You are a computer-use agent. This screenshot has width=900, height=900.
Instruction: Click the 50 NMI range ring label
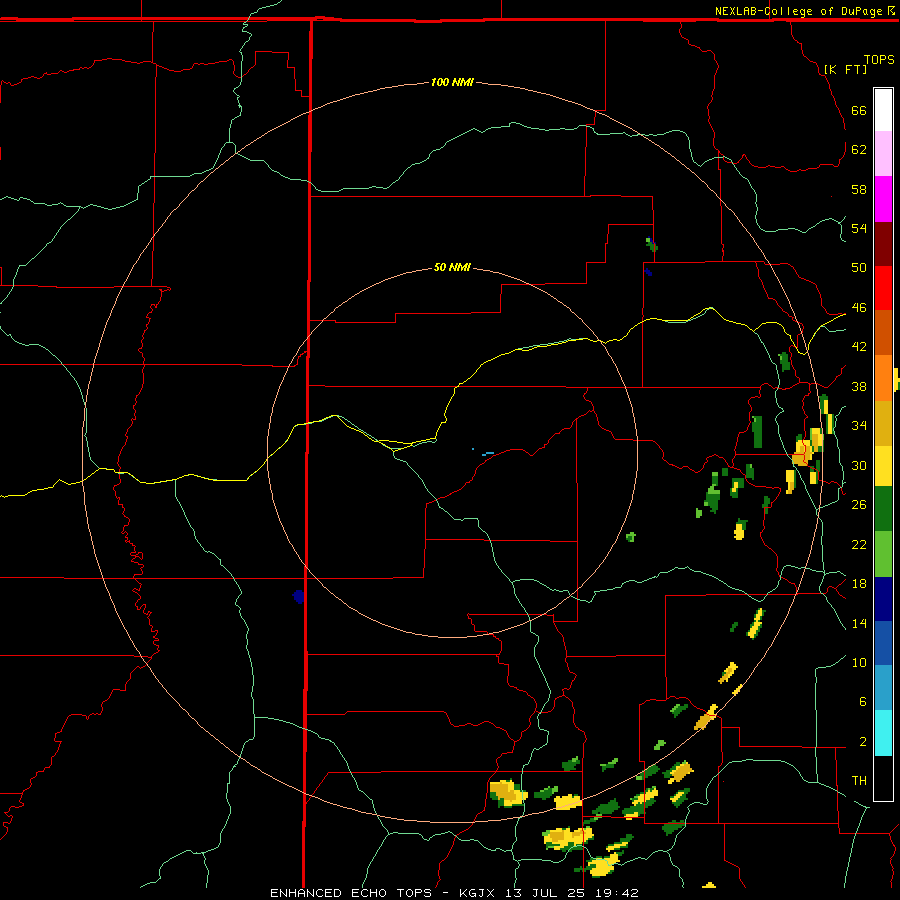coord(452,267)
